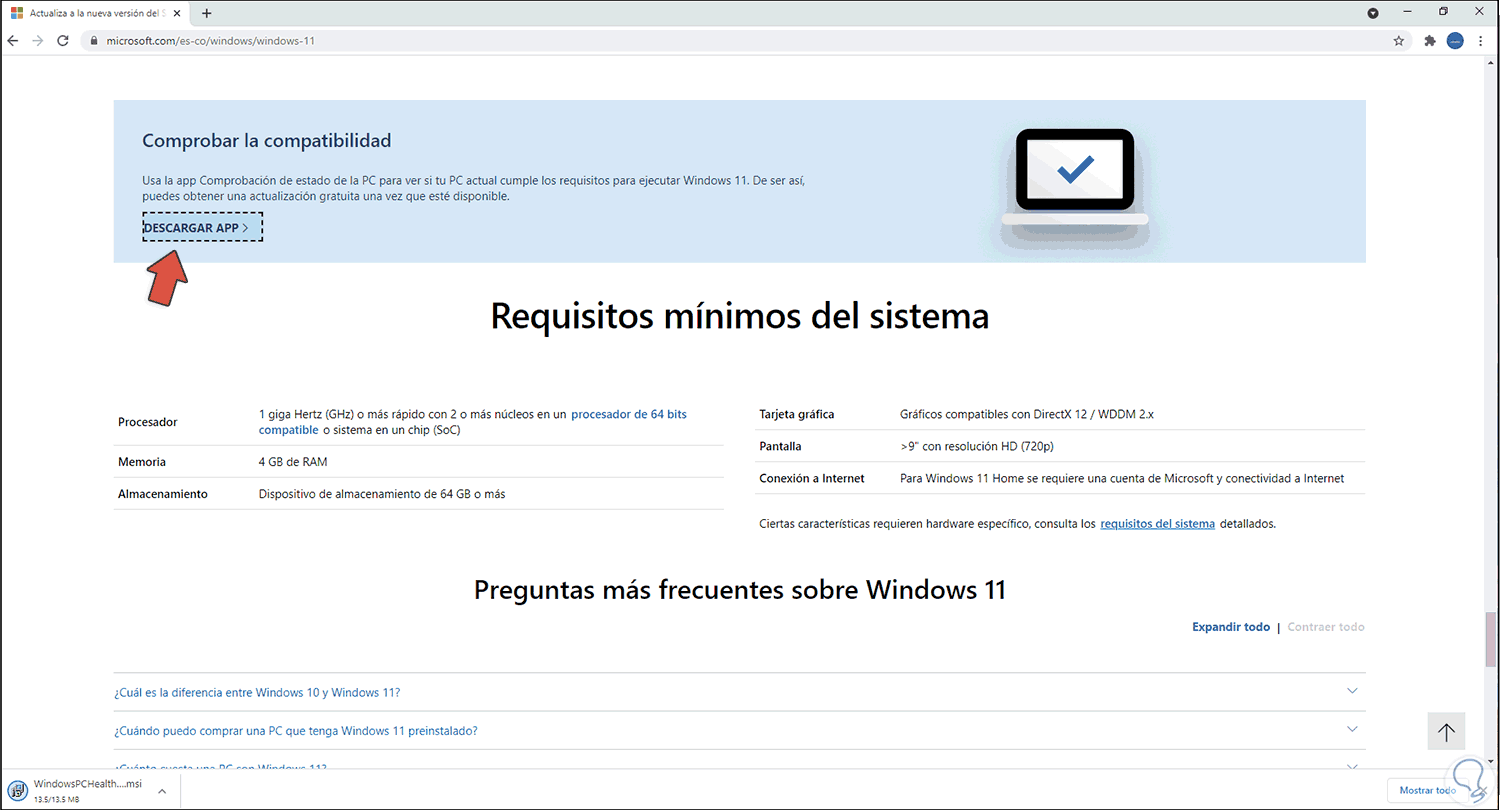
Task: Click the Pantalla row label
Action: (781, 446)
